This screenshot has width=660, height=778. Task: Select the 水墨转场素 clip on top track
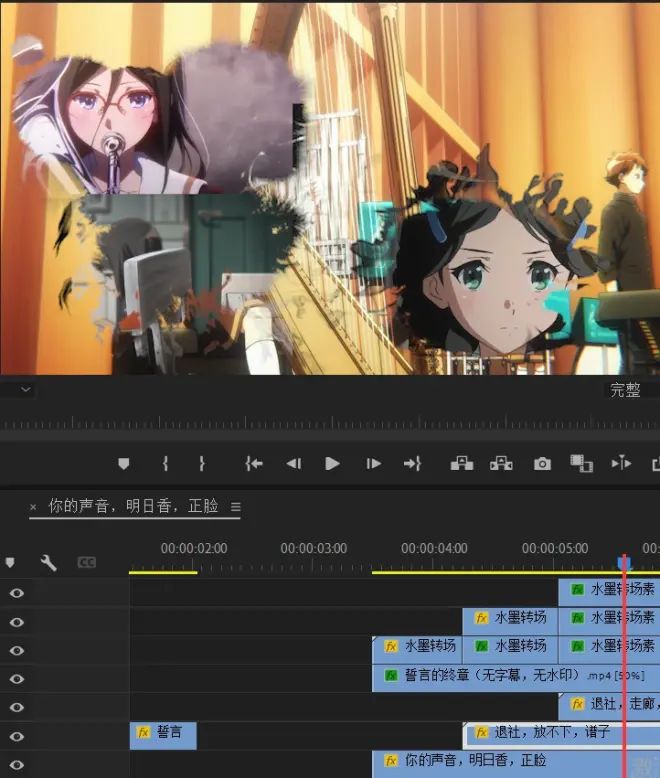point(609,592)
